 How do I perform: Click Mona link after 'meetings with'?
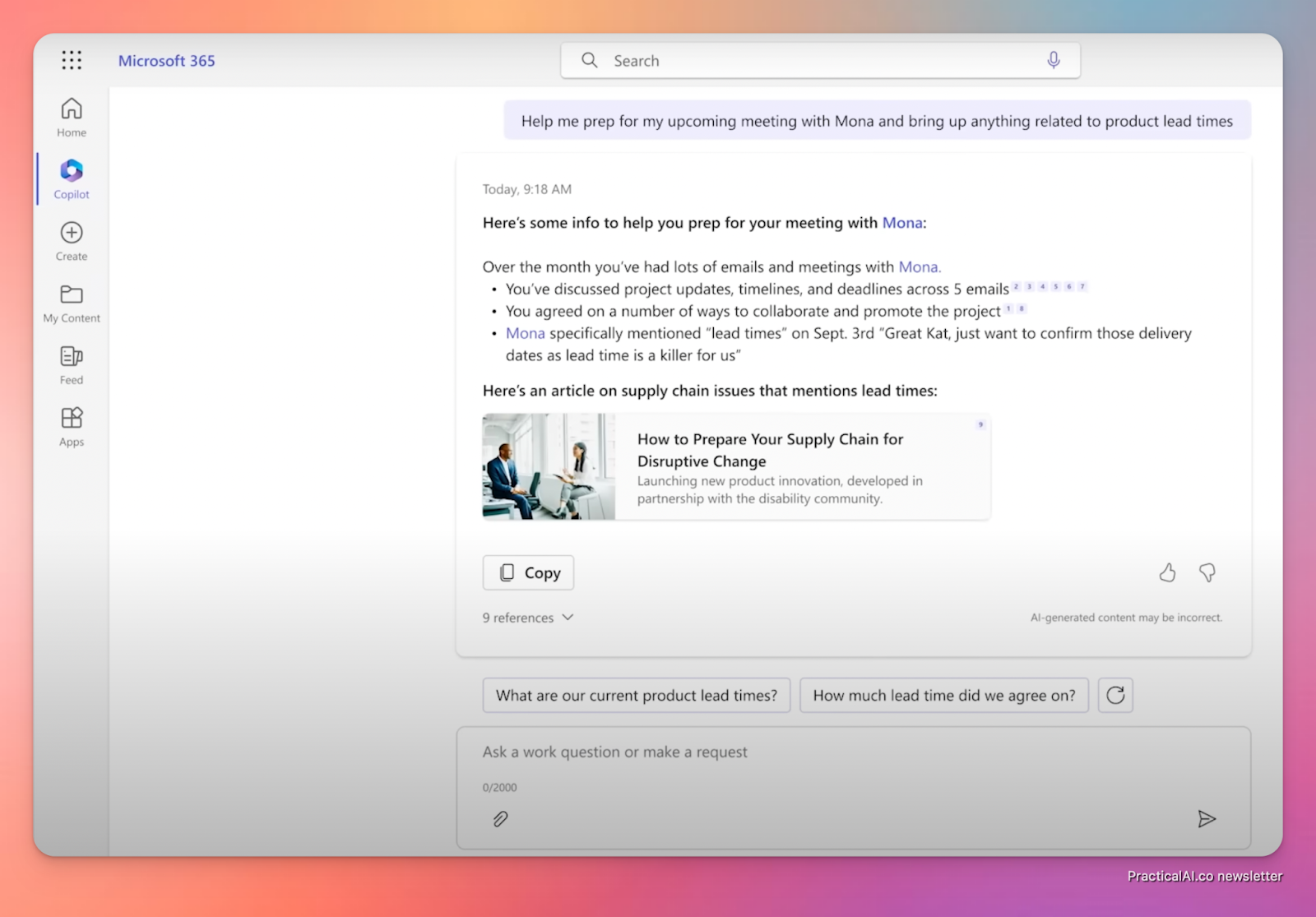coord(919,267)
